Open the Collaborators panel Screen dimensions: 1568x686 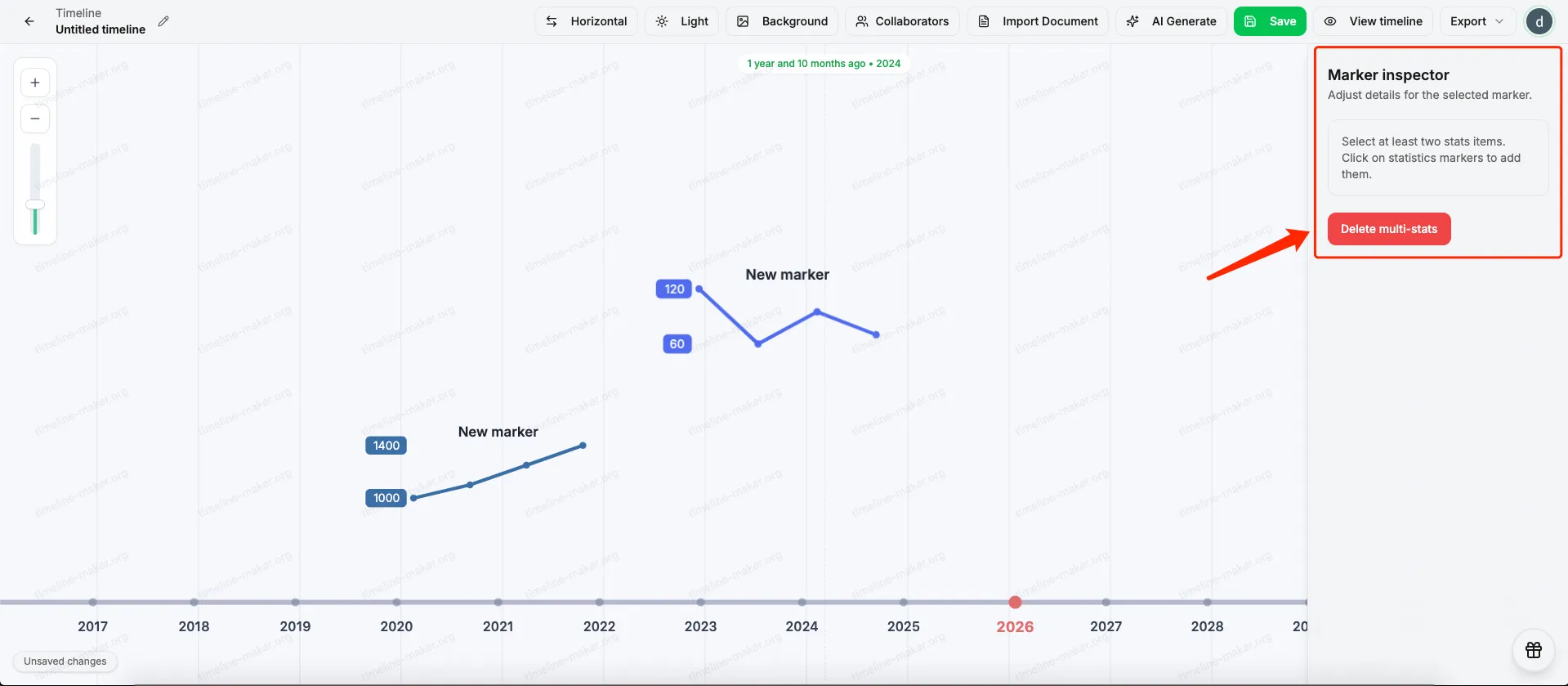pos(902,21)
